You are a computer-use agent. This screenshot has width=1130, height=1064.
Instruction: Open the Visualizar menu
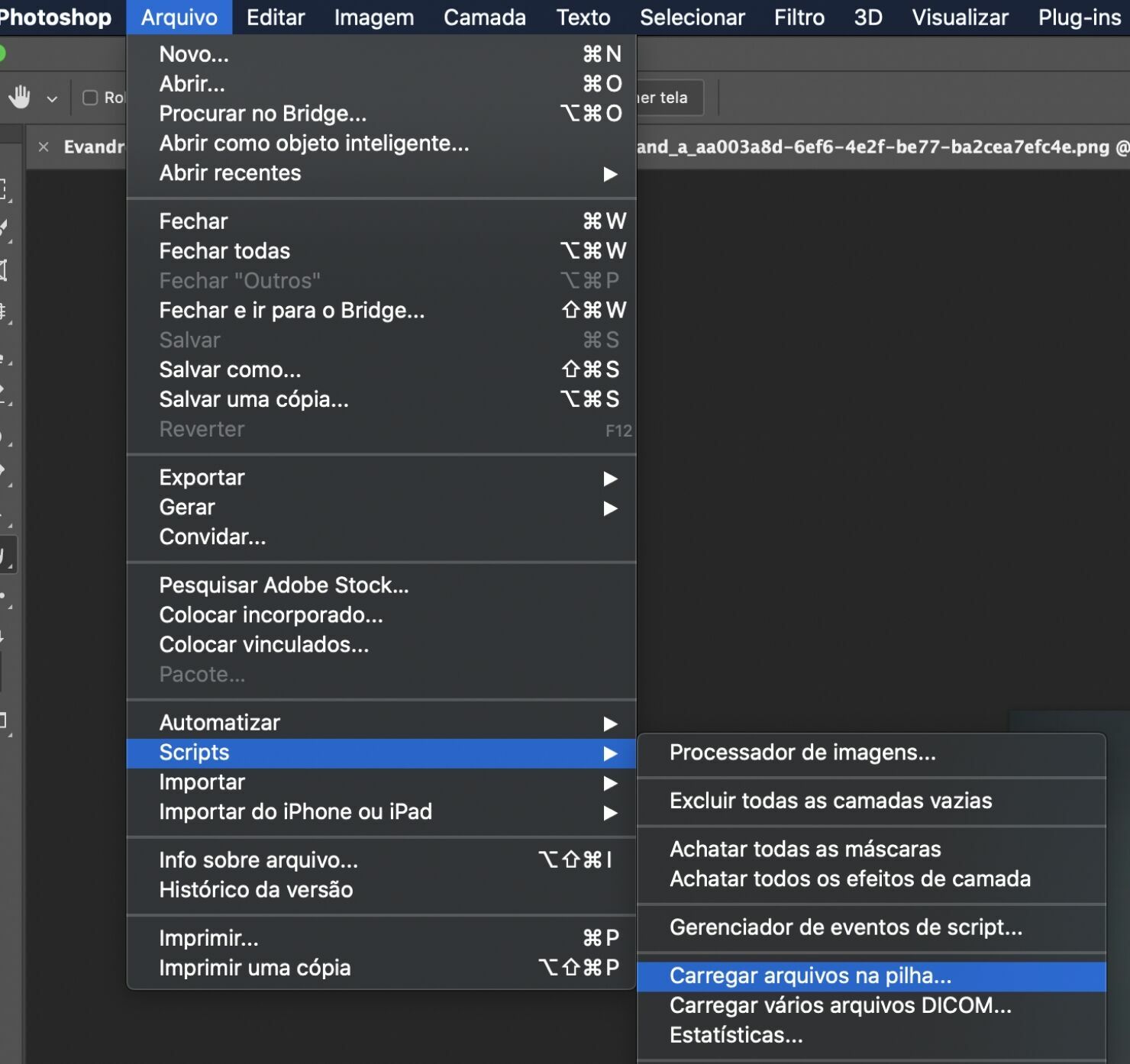pyautogui.click(x=960, y=17)
